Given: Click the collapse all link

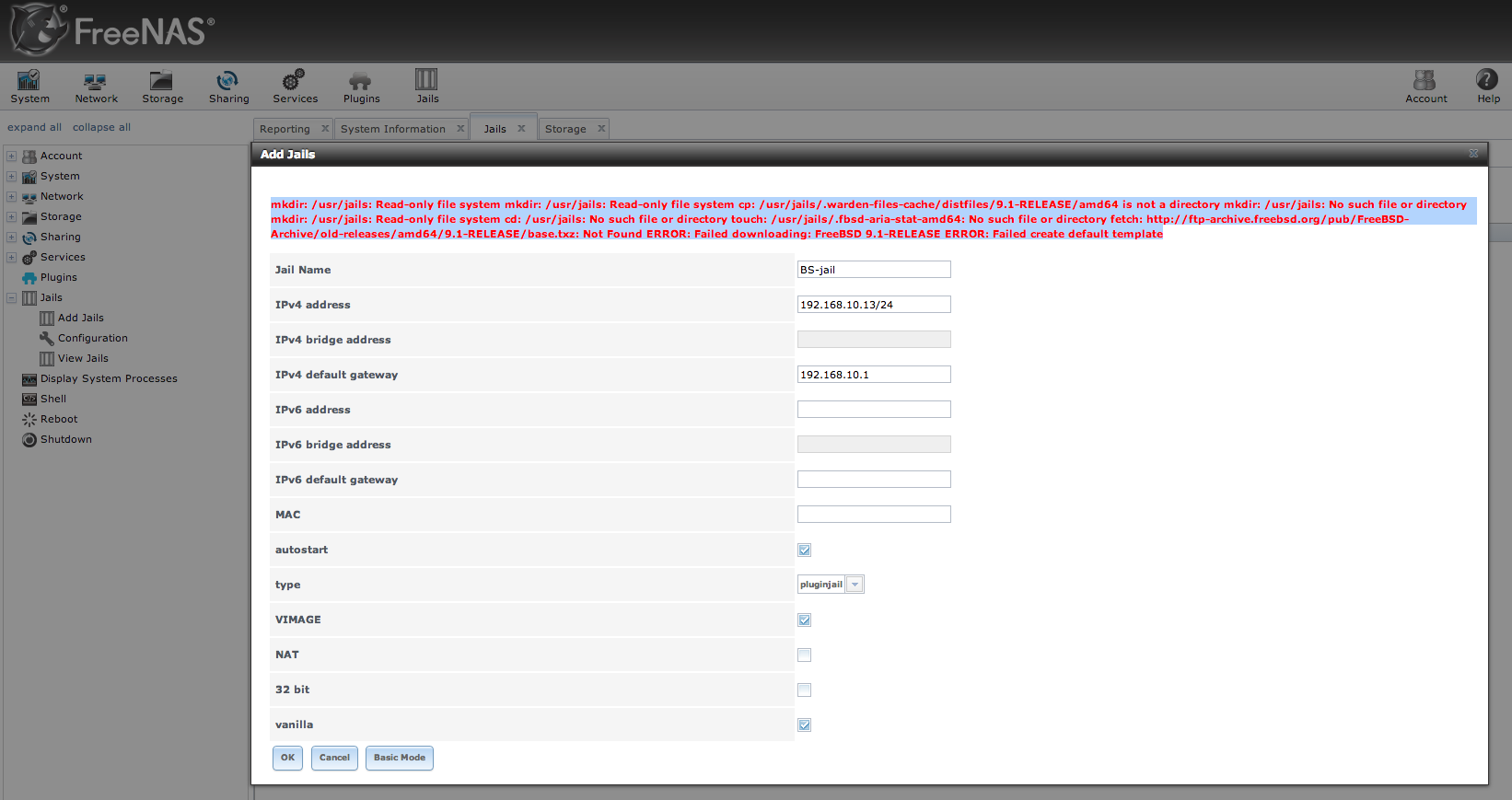Looking at the screenshot, I should tap(101, 127).
